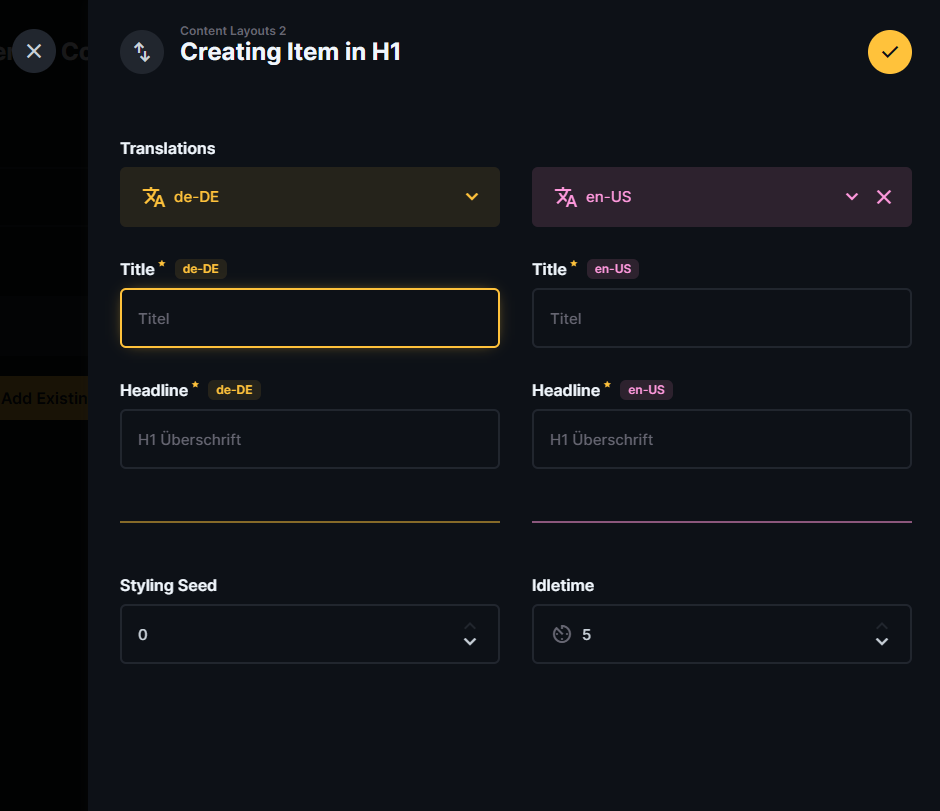
Task: Click the Add Existing button behind drawer
Action: point(44,398)
